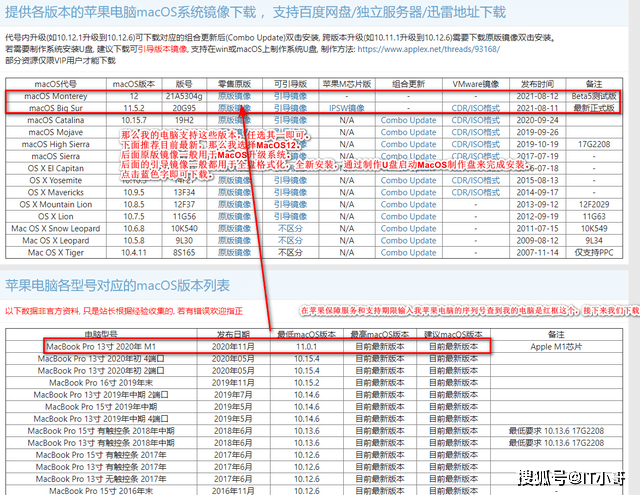The width and height of the screenshot is (640, 495).
Task: Open Combo Update link for OS X Lion
Action: [x=408, y=217]
